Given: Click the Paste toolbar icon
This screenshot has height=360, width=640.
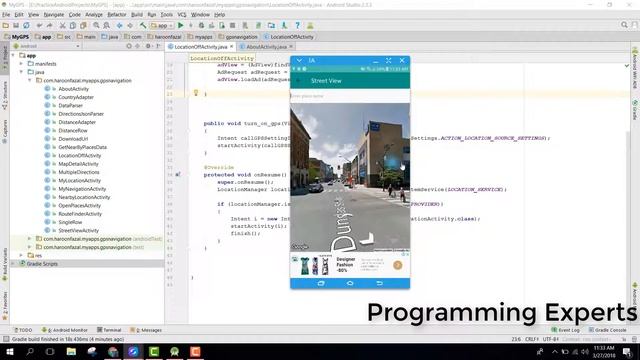Looking at the screenshot, I should pos(83,25).
